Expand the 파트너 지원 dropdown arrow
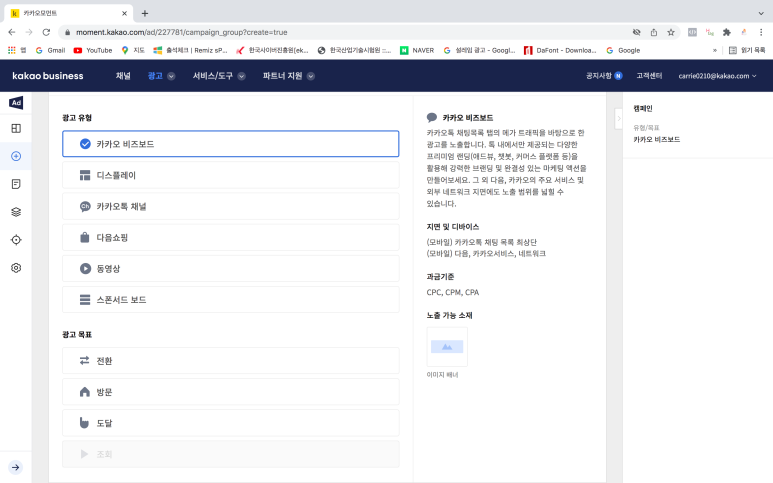 coord(311,76)
